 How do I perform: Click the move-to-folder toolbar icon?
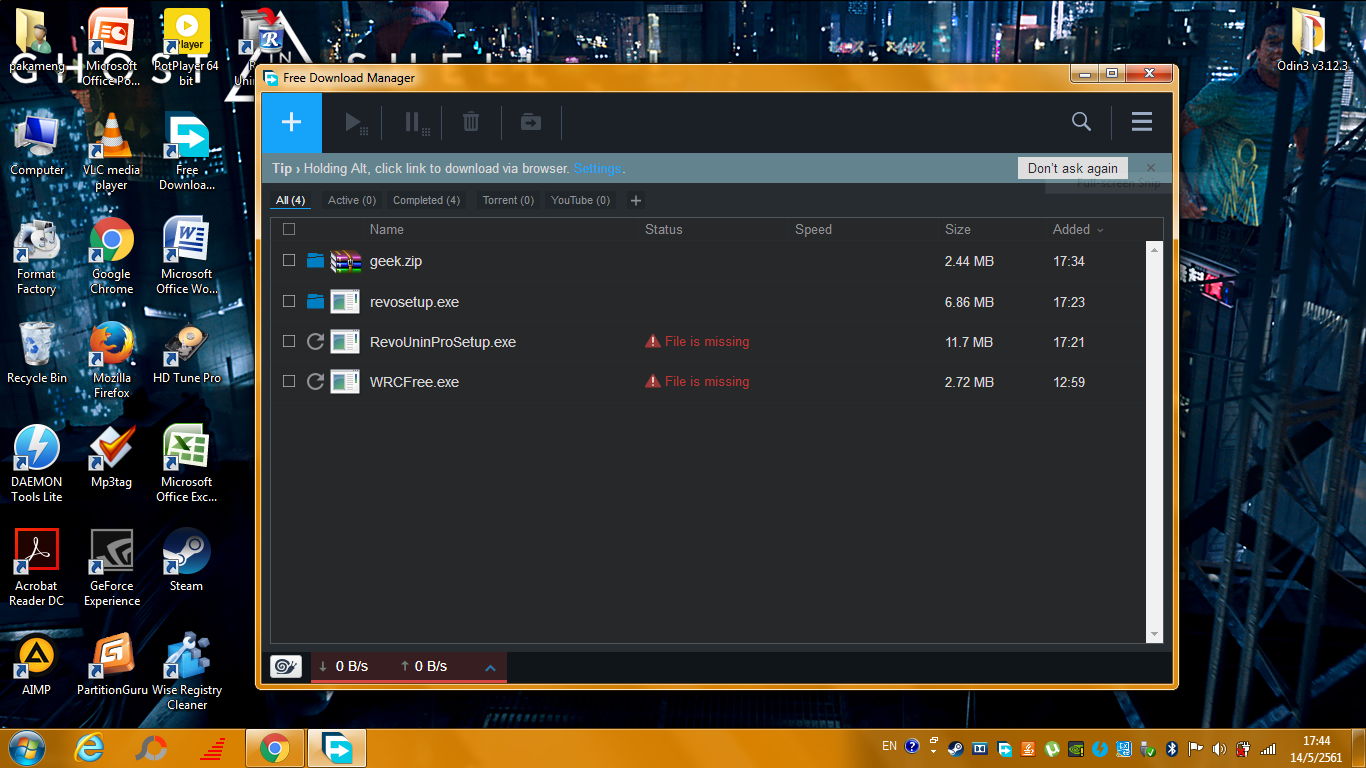pyautogui.click(x=531, y=122)
